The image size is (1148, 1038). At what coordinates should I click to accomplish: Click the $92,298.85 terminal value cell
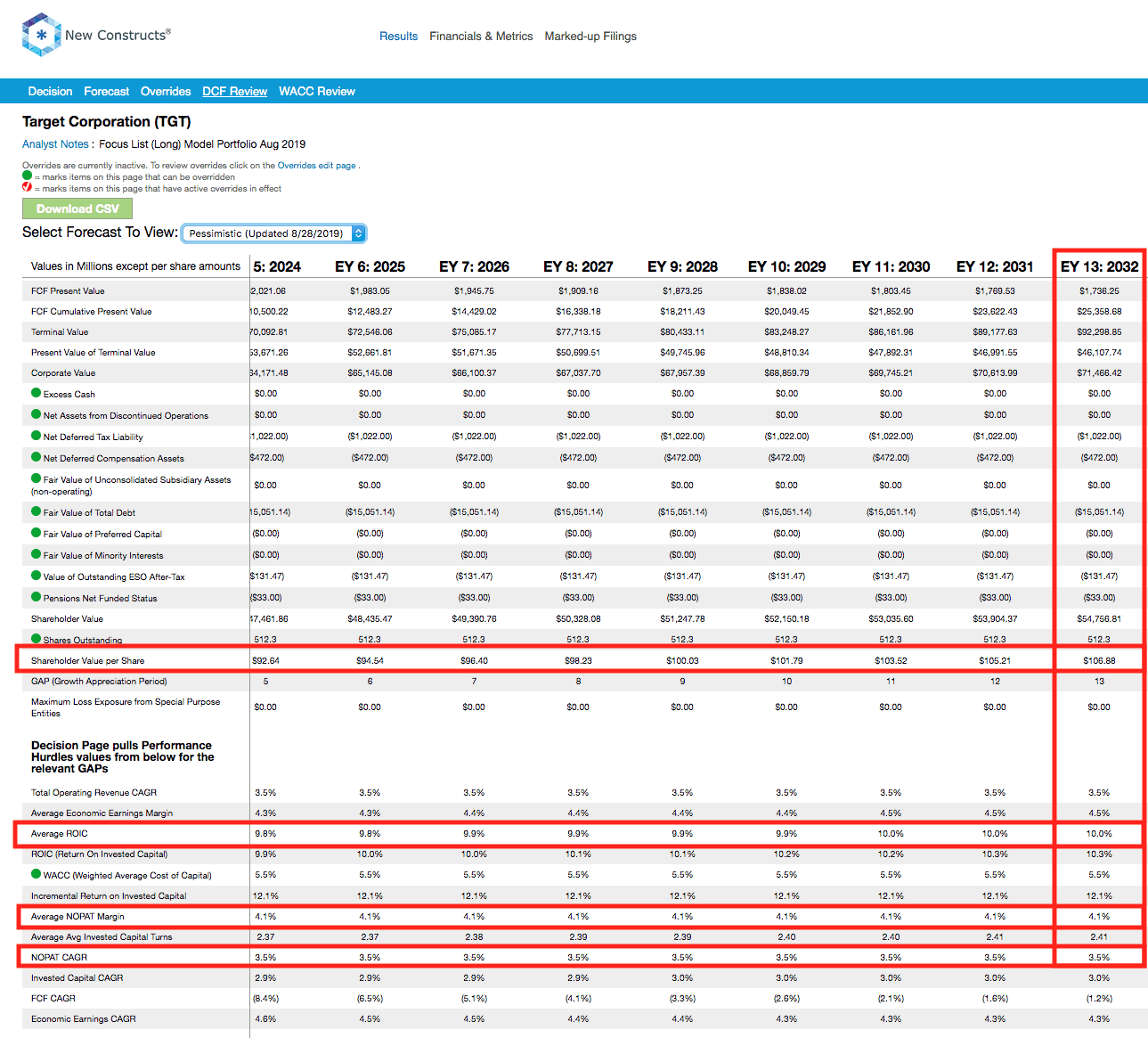tap(1099, 332)
